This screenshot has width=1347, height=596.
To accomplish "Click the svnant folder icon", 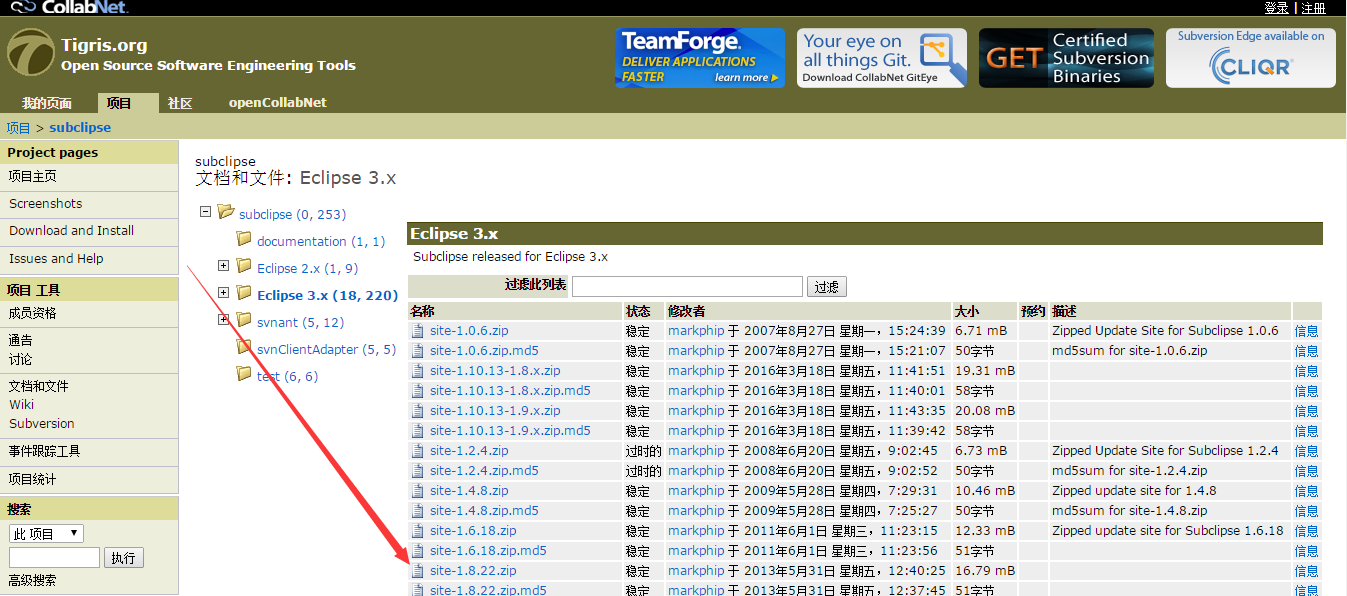I will [244, 321].
